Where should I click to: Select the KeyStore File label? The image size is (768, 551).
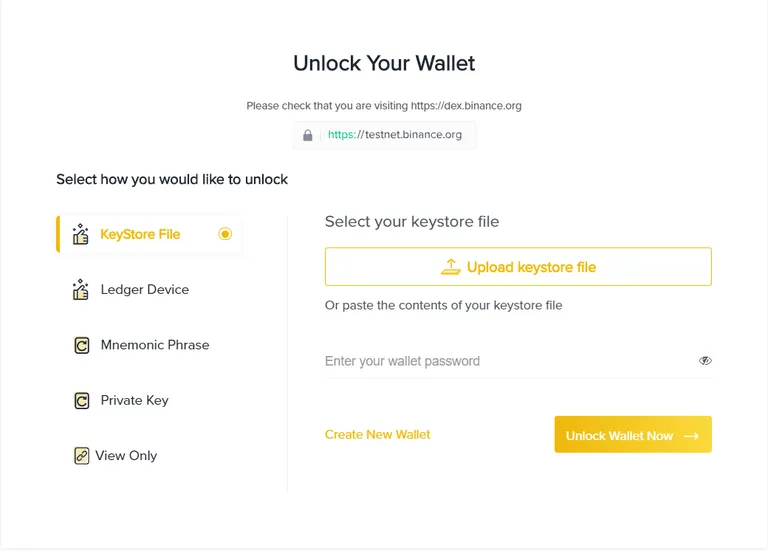click(x=140, y=234)
